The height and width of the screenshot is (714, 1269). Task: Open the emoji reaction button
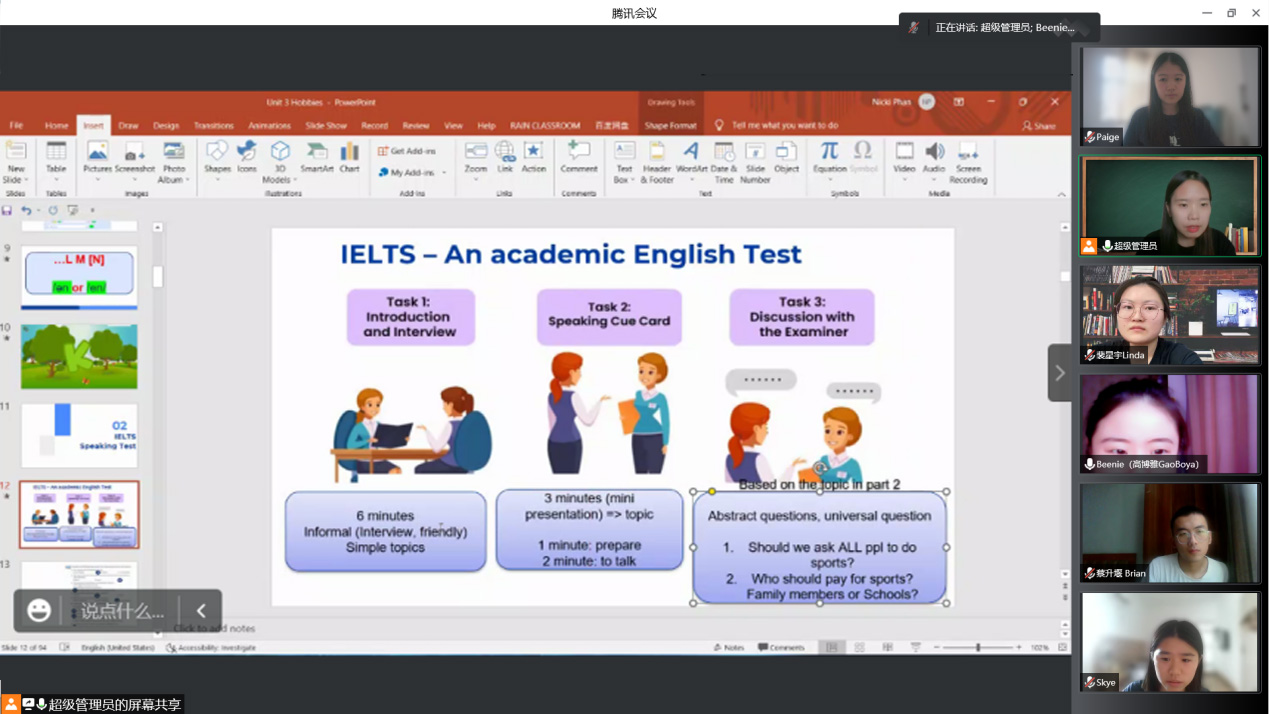[38, 610]
